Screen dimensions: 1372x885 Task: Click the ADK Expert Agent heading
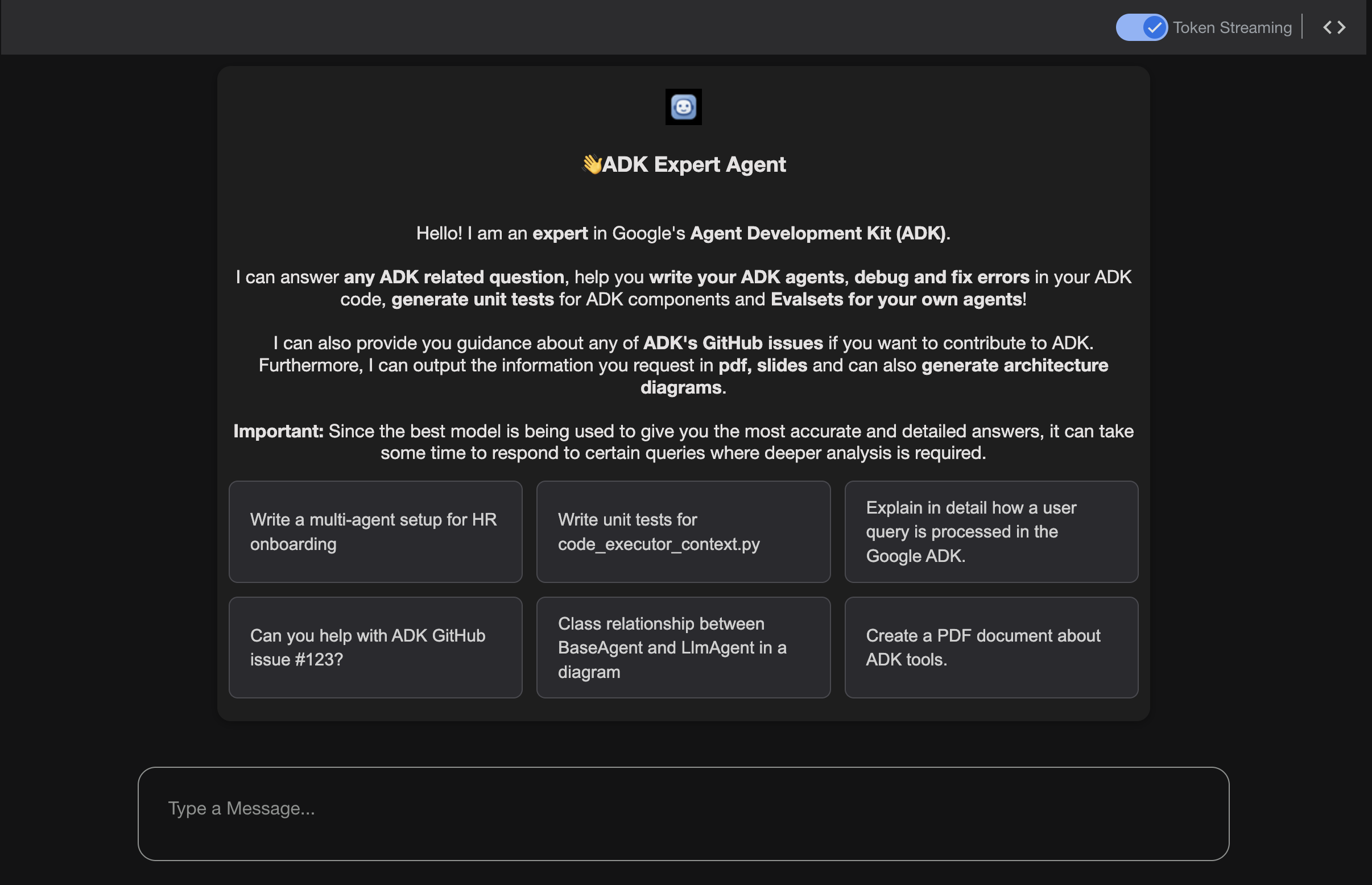(693, 165)
